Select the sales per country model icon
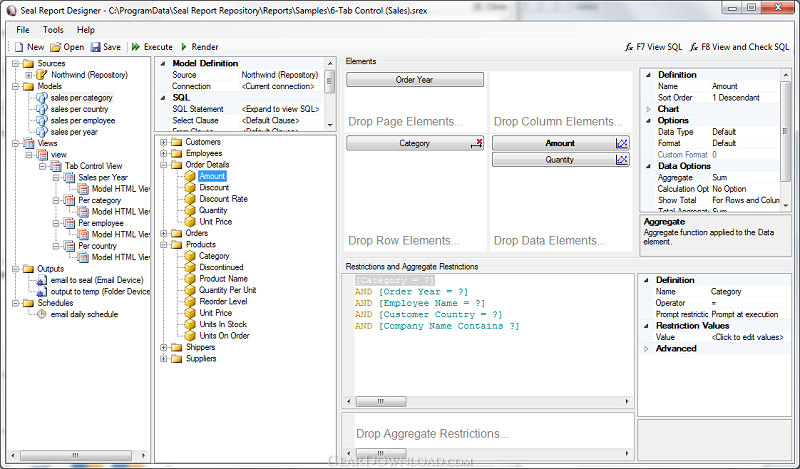Image resolution: width=800 pixels, height=469 pixels. (x=42, y=109)
